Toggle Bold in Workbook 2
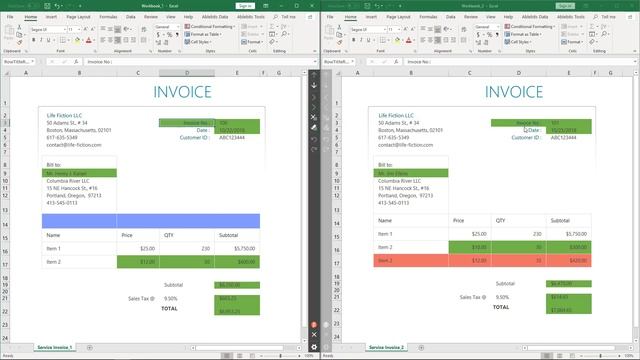This screenshot has height=360, width=640. pos(353,40)
